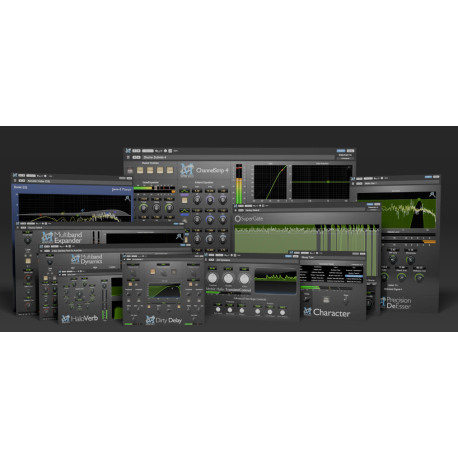The height and width of the screenshot is (458, 458).
Task: Click the black peak in DeEsser spectrum display
Action: tap(417, 214)
